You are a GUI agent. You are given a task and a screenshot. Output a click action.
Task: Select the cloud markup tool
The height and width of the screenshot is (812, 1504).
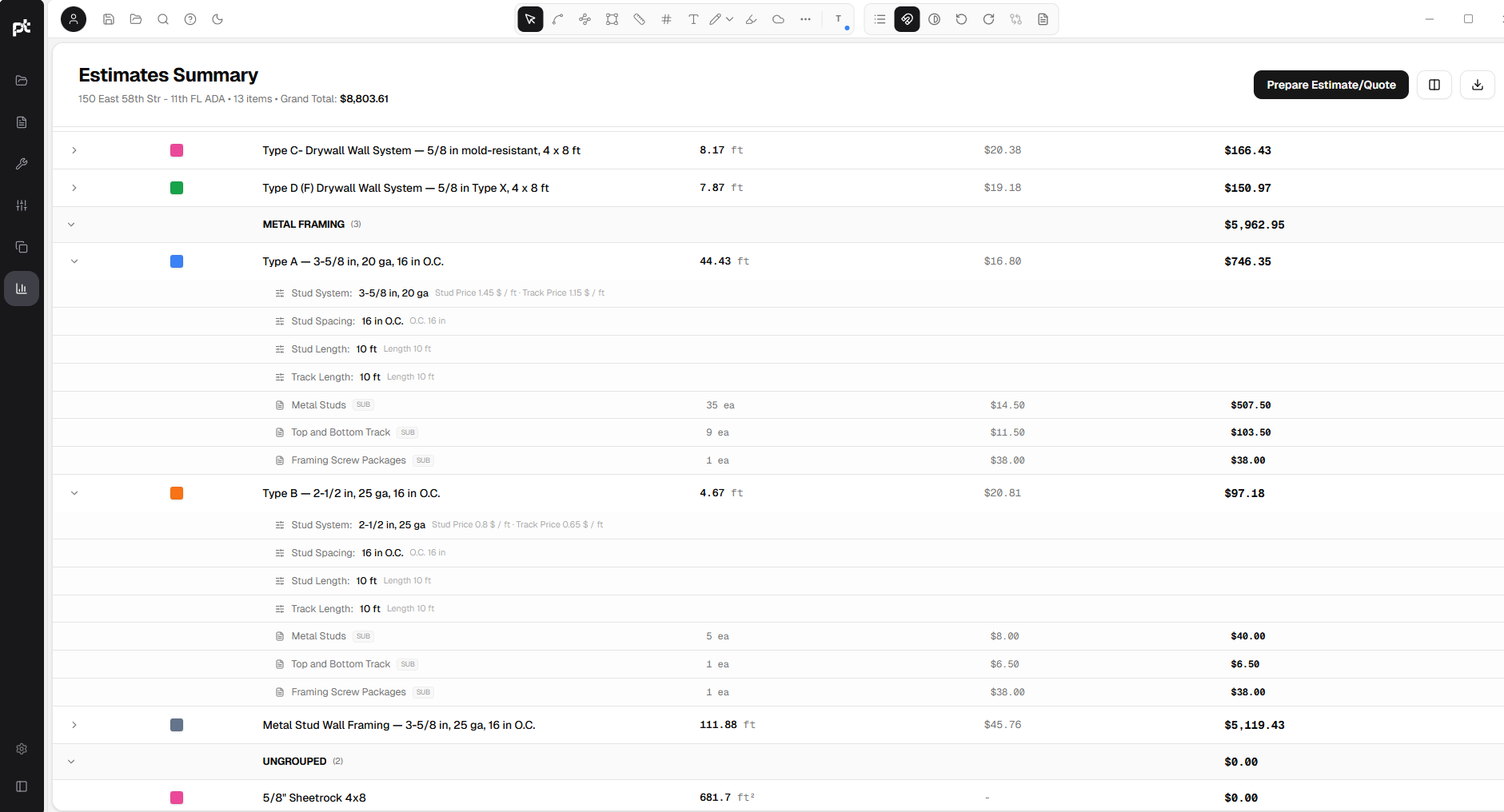coord(779,19)
